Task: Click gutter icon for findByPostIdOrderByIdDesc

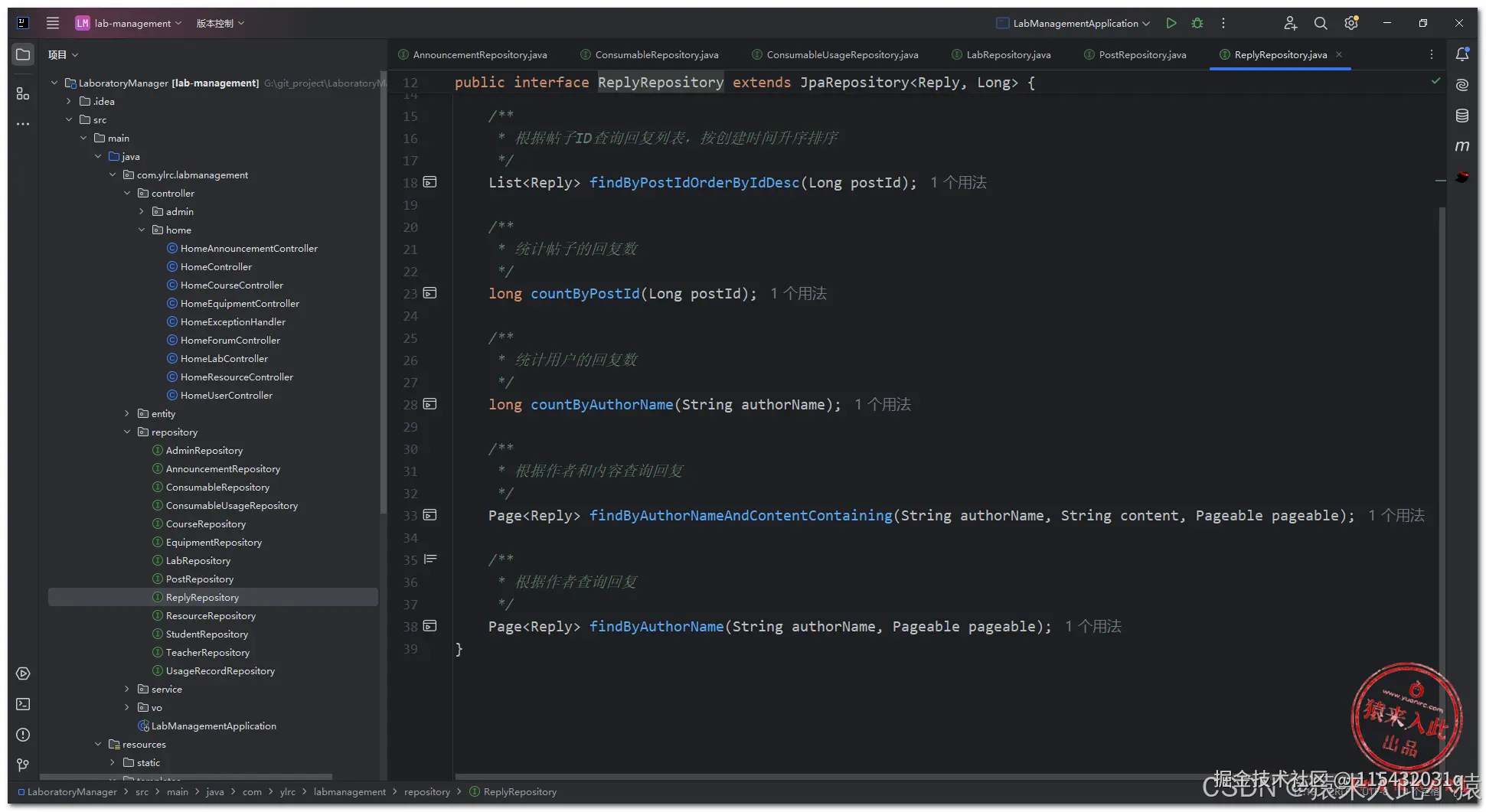Action: 430,182
